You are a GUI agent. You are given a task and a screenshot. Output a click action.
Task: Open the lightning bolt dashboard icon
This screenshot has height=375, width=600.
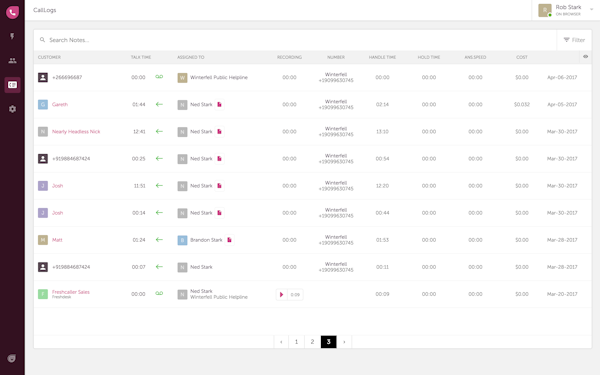pos(12,36)
